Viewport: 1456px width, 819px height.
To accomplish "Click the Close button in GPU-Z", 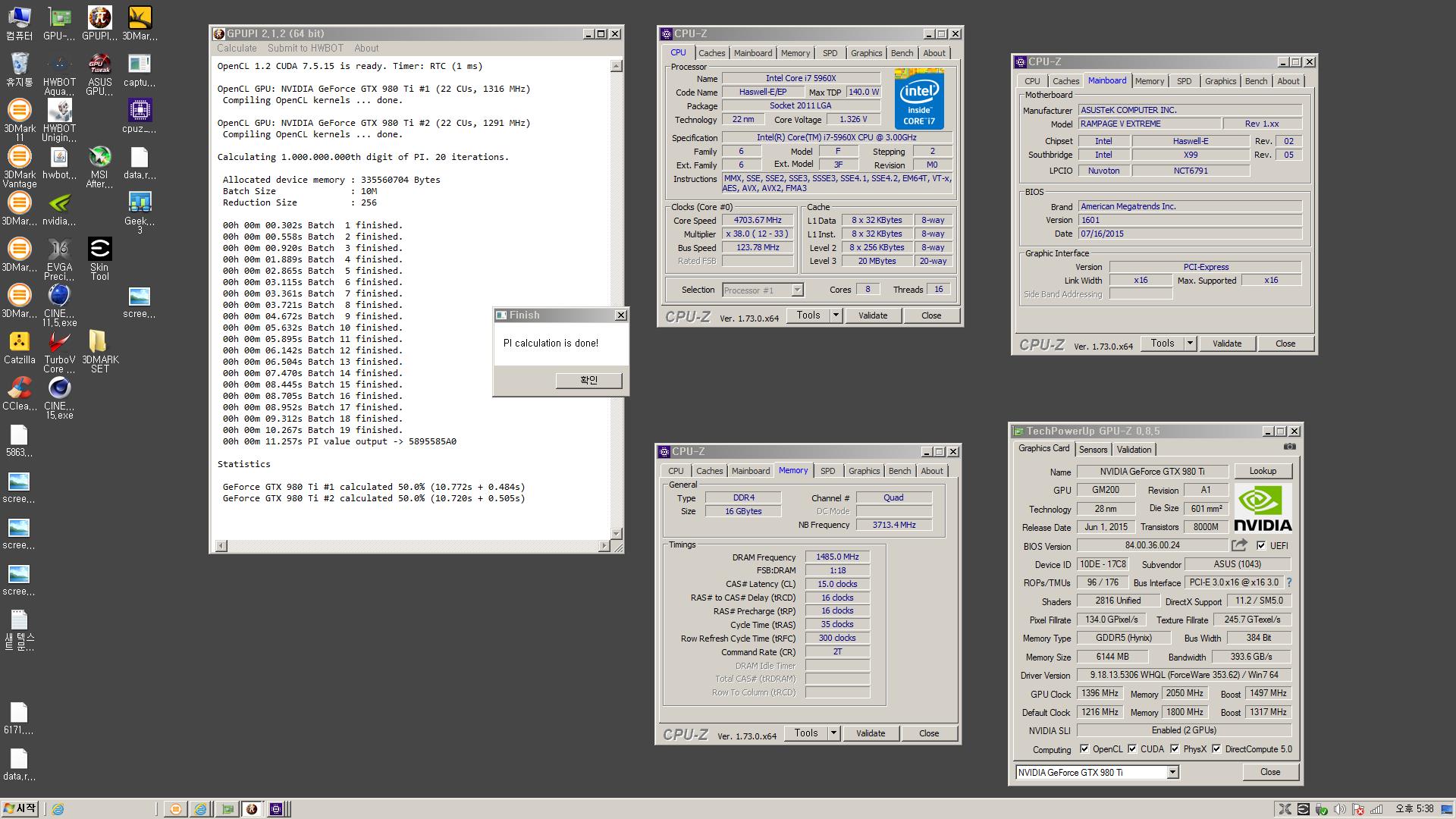I will (1270, 772).
